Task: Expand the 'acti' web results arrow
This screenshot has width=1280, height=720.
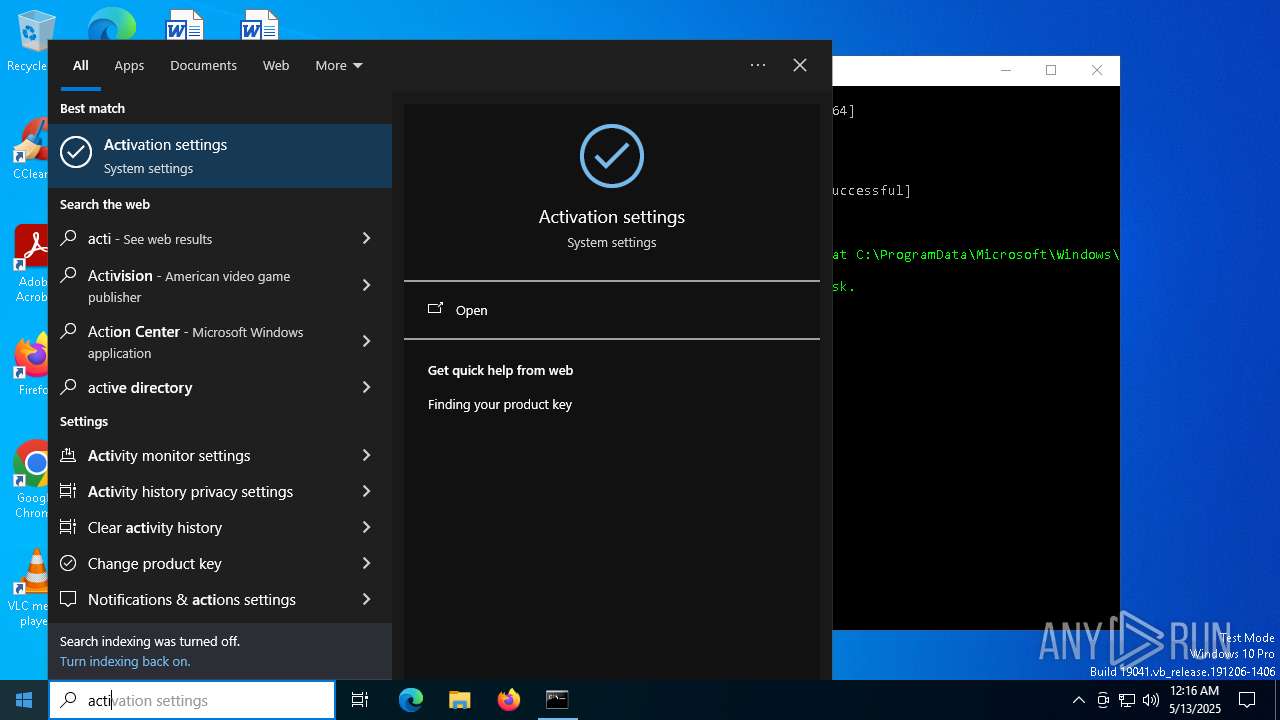Action: (366, 238)
